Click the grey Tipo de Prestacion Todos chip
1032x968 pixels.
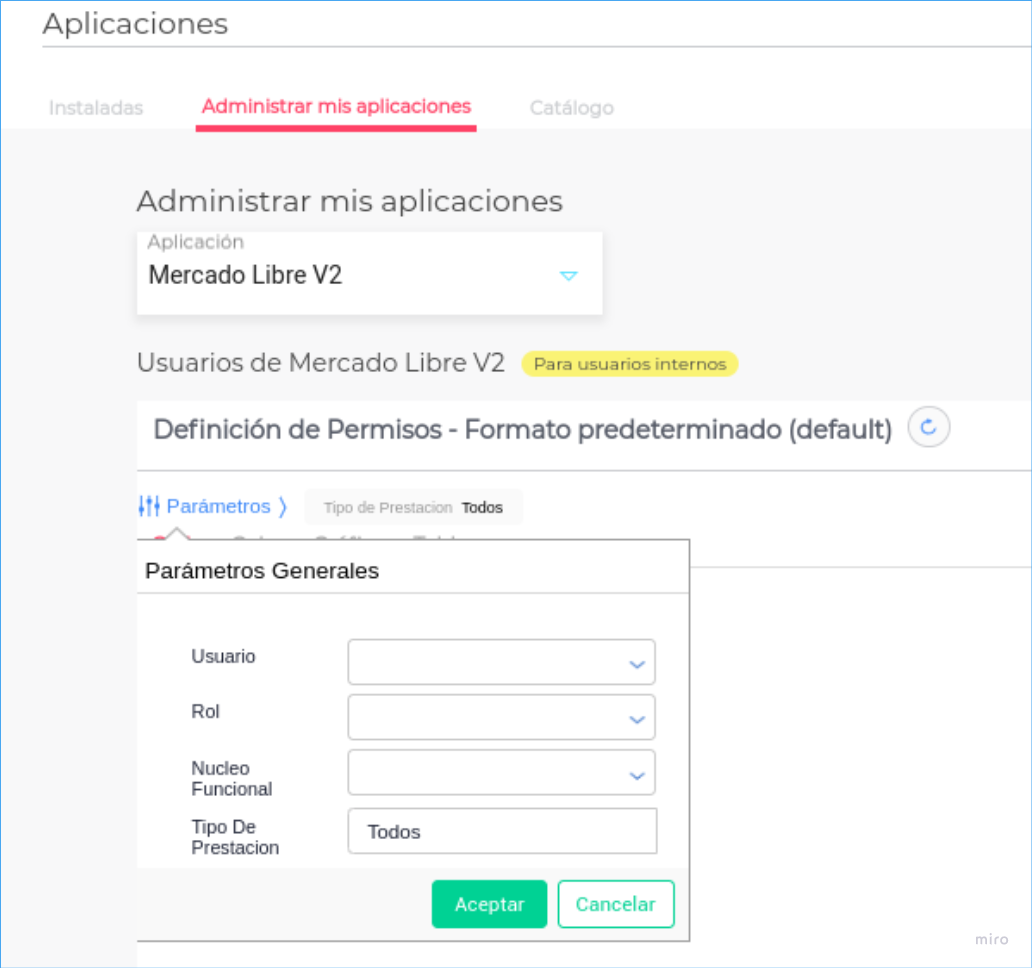[x=413, y=507]
